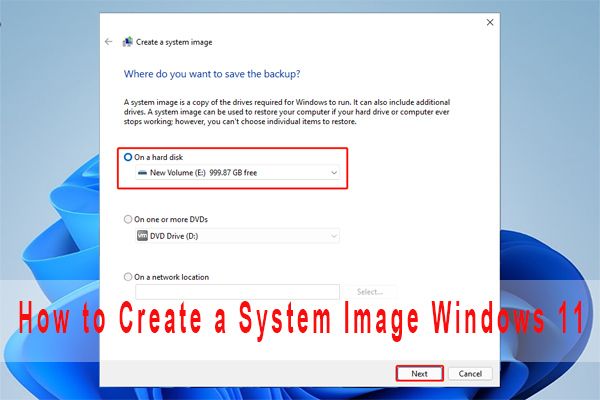Click the system image description paragraph

(287, 112)
